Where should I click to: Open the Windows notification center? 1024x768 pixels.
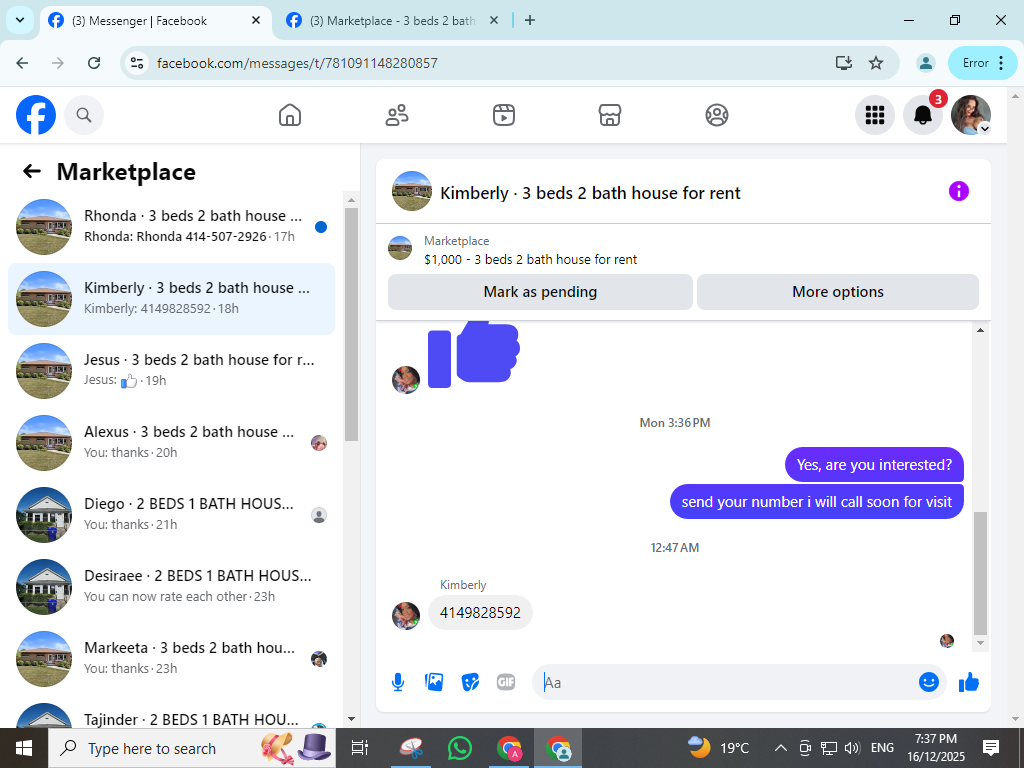click(x=991, y=748)
